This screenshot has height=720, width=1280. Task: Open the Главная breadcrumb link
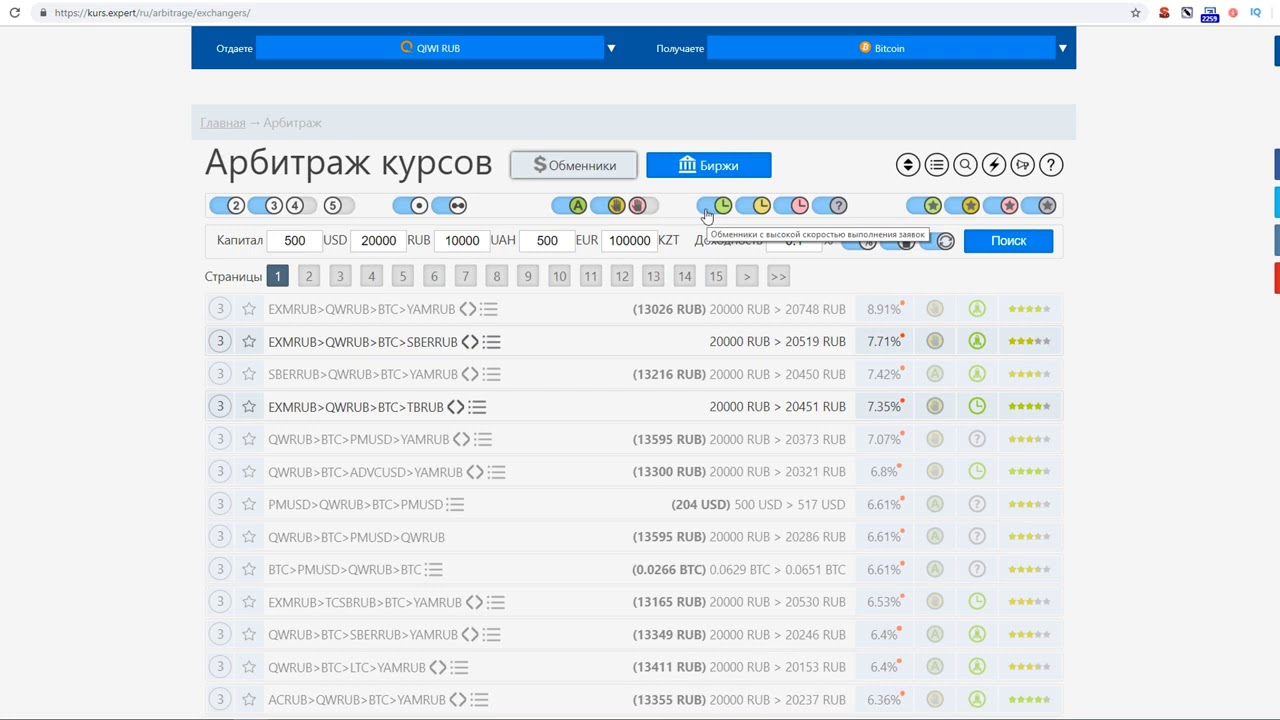[x=222, y=123]
